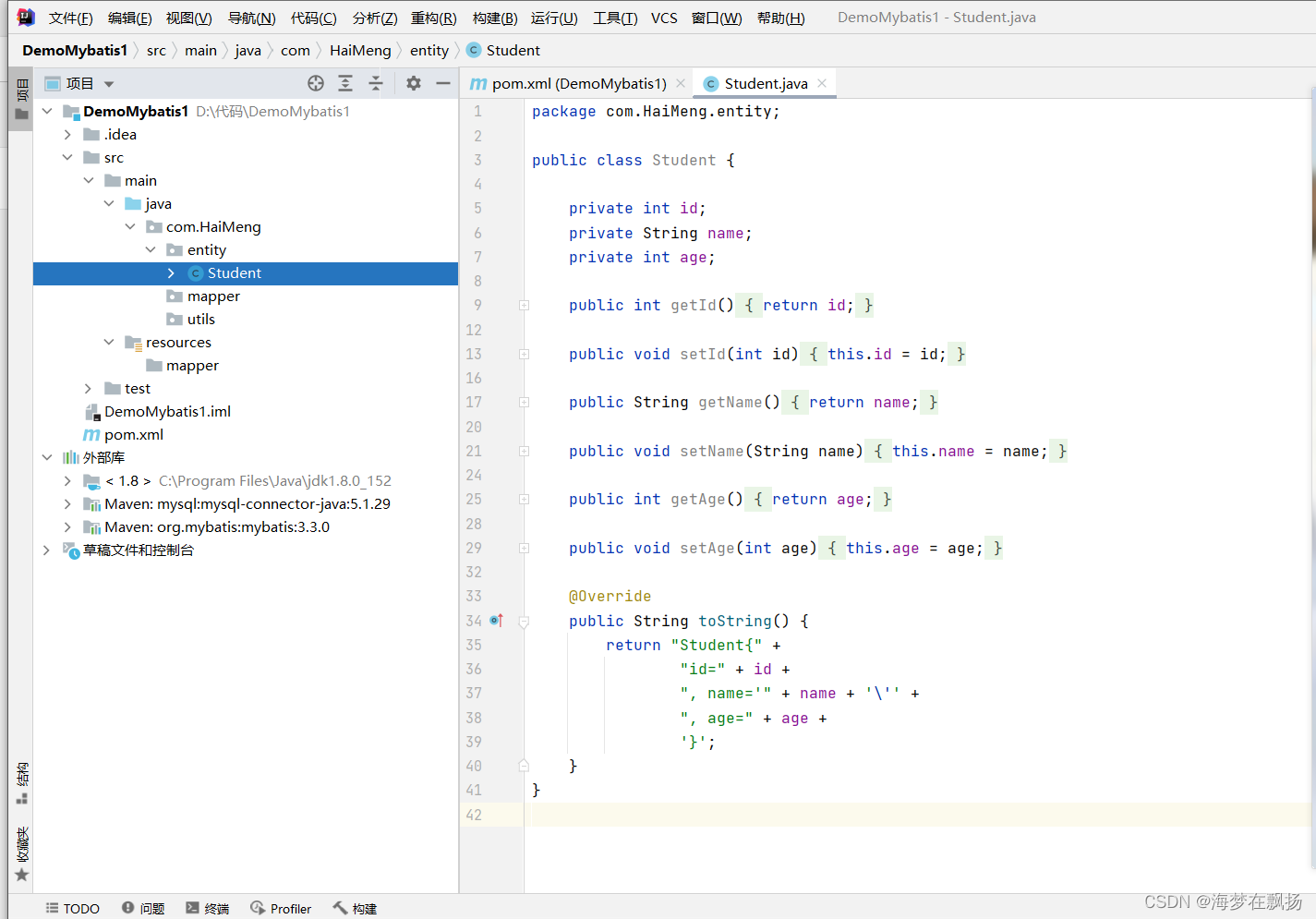Click the Collapse All icon in Project panel

point(376,83)
